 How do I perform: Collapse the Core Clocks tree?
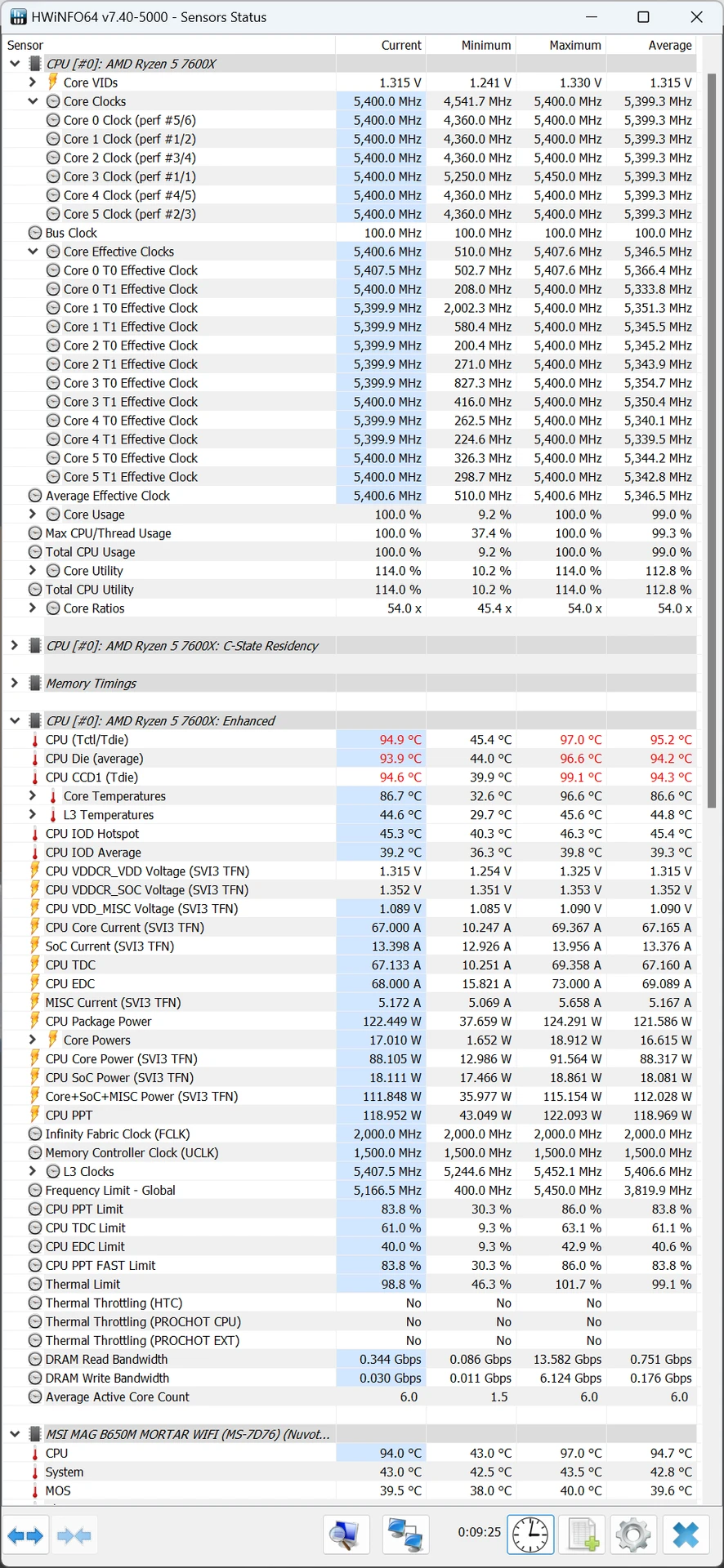pos(33,101)
